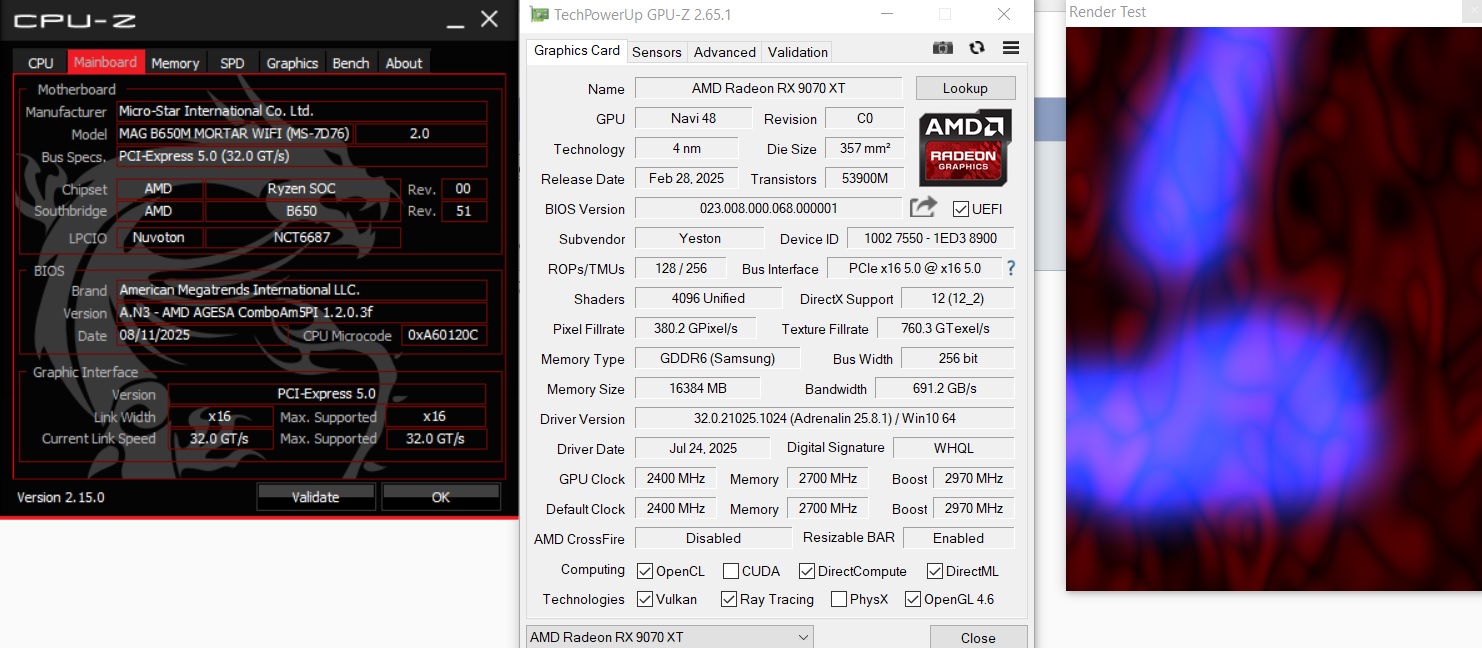Viewport: 1482px width, 648px height.
Task: Switch to Graphics tab in CPU-Z
Action: [x=292, y=62]
